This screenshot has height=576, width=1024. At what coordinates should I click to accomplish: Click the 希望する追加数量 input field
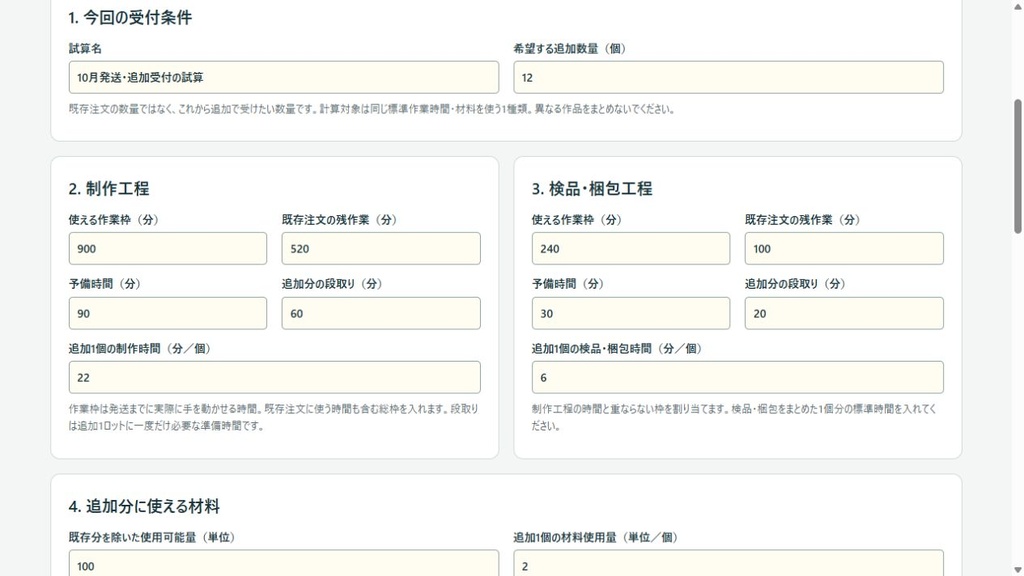728,77
